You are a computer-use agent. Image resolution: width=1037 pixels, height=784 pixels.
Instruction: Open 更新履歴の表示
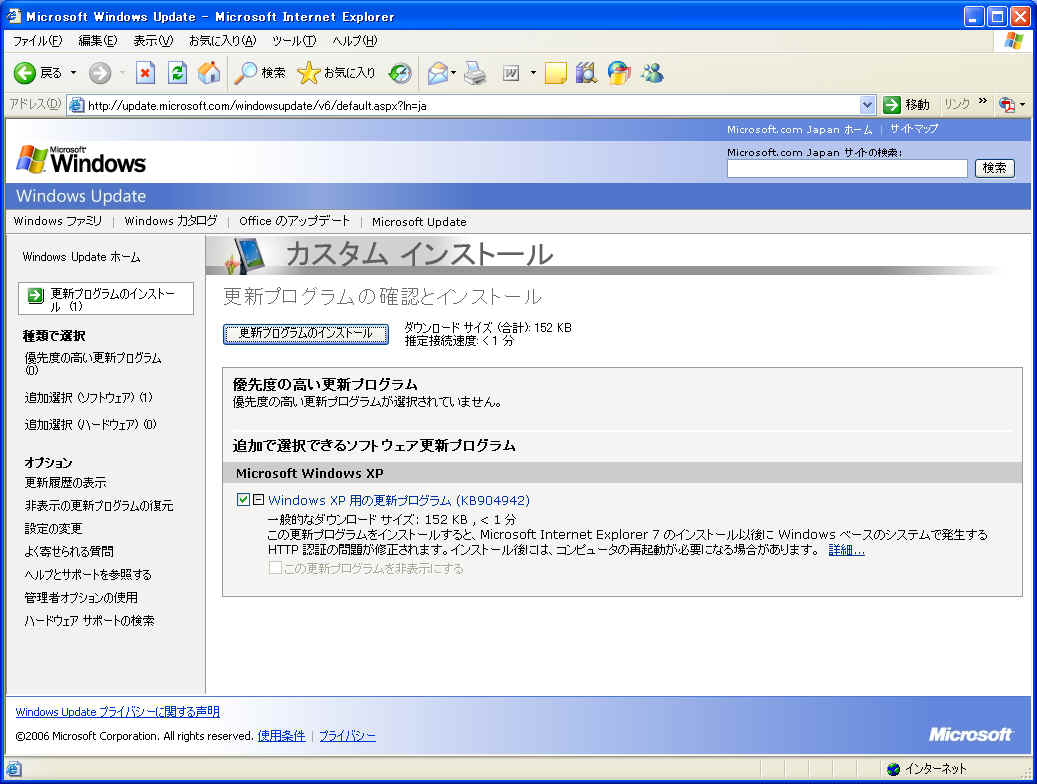(65, 483)
